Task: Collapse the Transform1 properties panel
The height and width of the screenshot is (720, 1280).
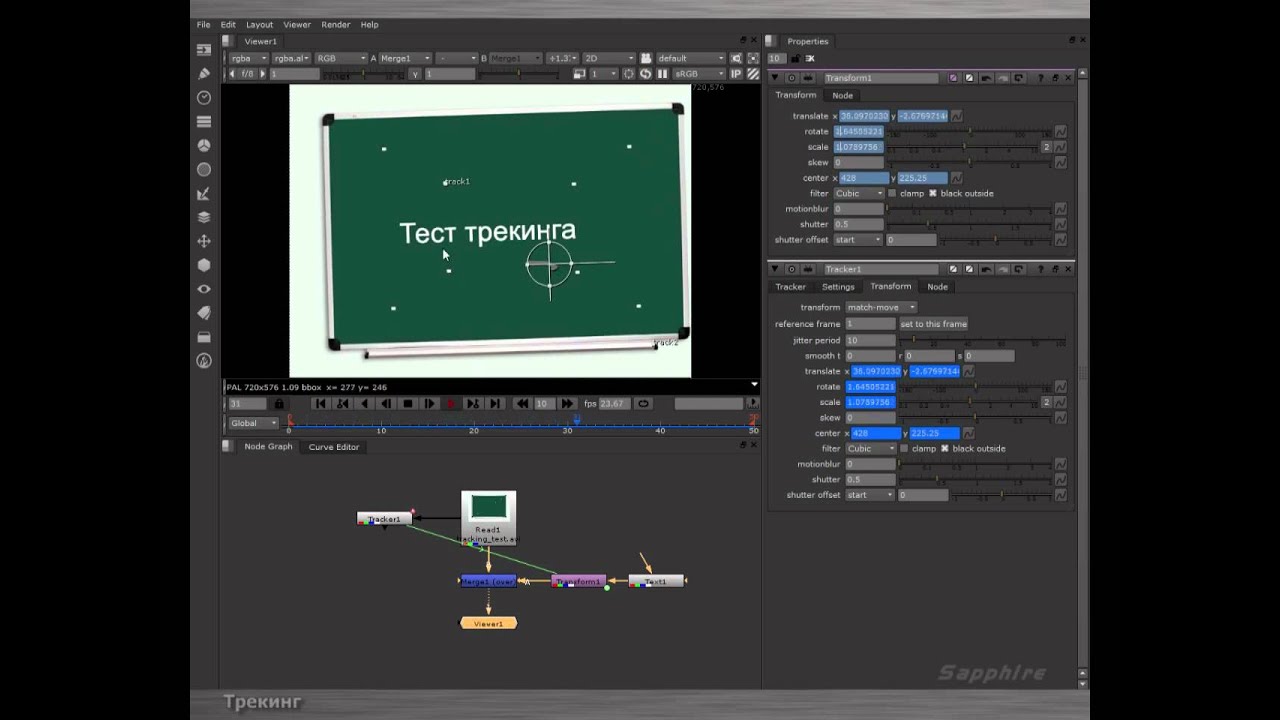Action: (x=775, y=78)
